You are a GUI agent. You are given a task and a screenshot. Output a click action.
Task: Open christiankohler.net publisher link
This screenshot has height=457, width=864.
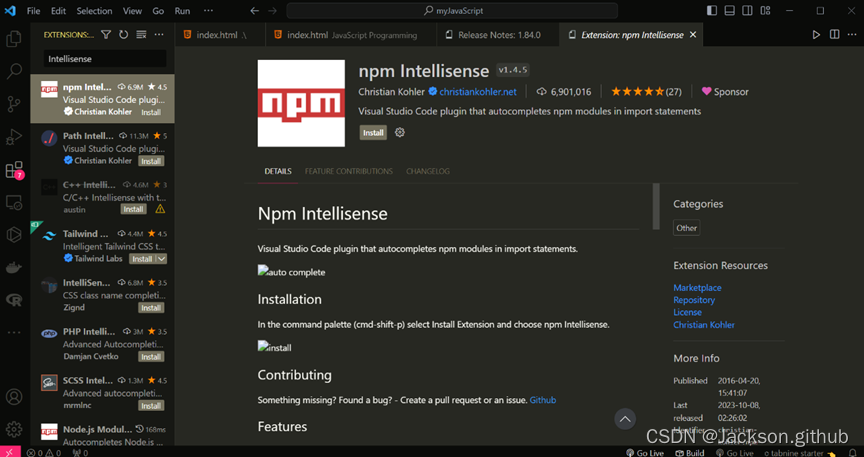point(478,92)
